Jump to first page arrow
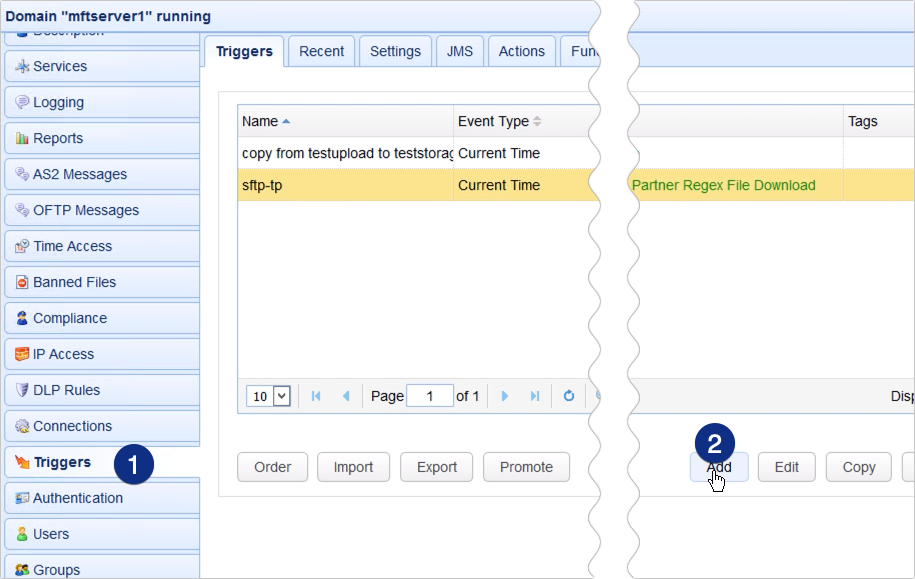 coord(316,396)
